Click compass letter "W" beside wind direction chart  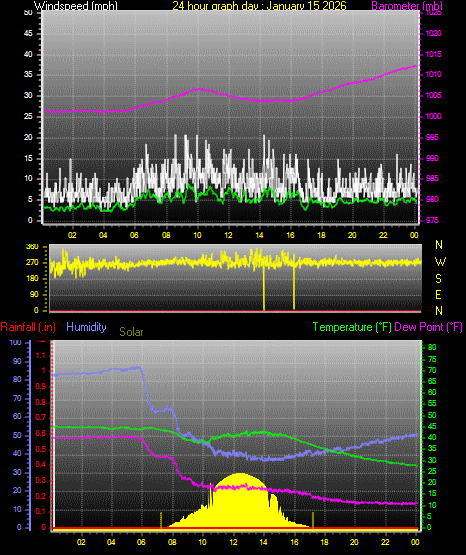coord(440,262)
